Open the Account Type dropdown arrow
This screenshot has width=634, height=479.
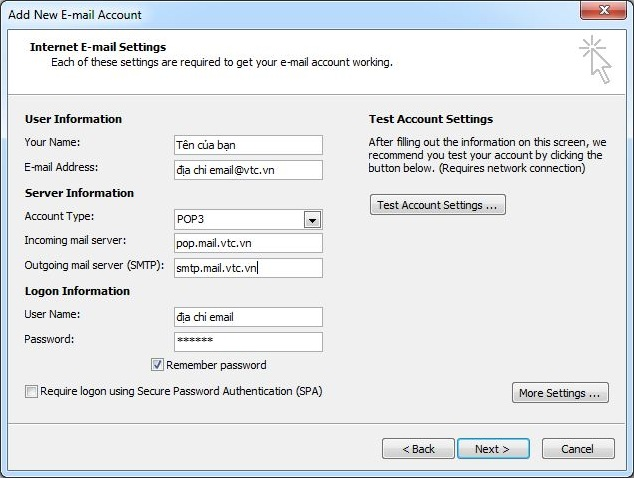312,221
